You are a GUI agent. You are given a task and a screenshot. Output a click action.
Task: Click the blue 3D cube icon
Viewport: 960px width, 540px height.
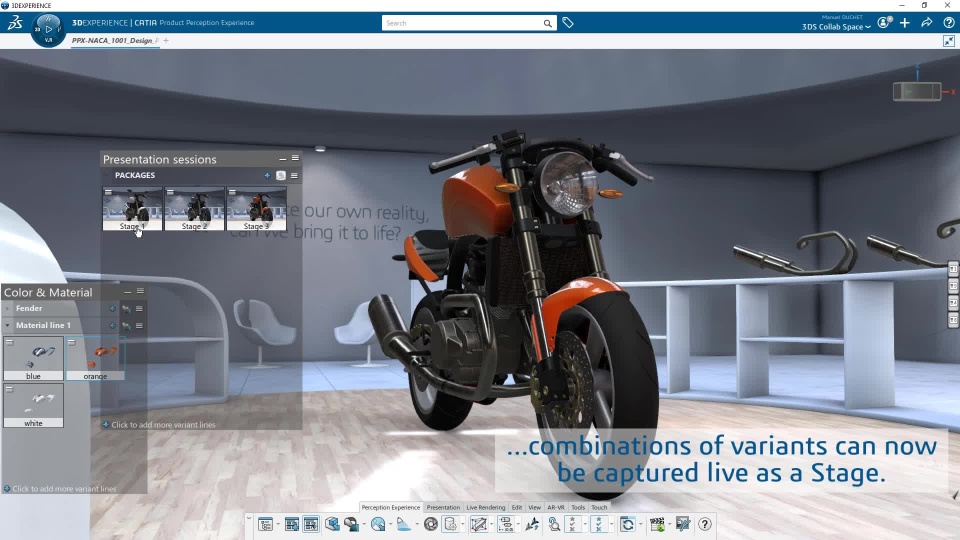(332, 524)
